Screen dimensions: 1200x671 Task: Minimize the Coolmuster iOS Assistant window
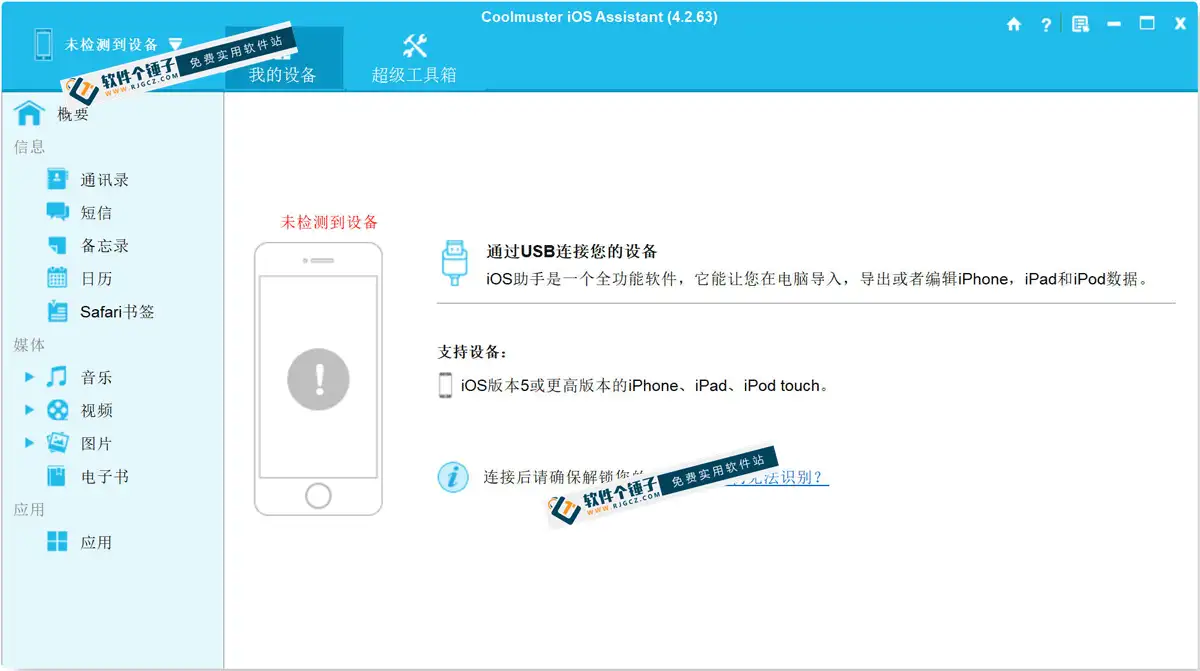tap(1114, 25)
